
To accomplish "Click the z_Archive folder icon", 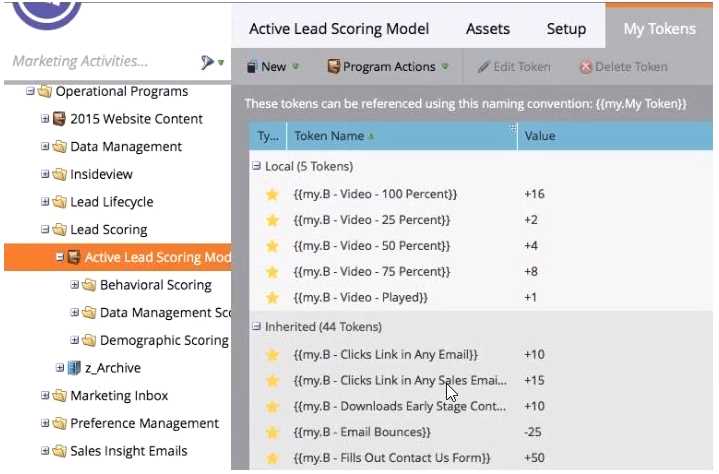I will (74, 368).
